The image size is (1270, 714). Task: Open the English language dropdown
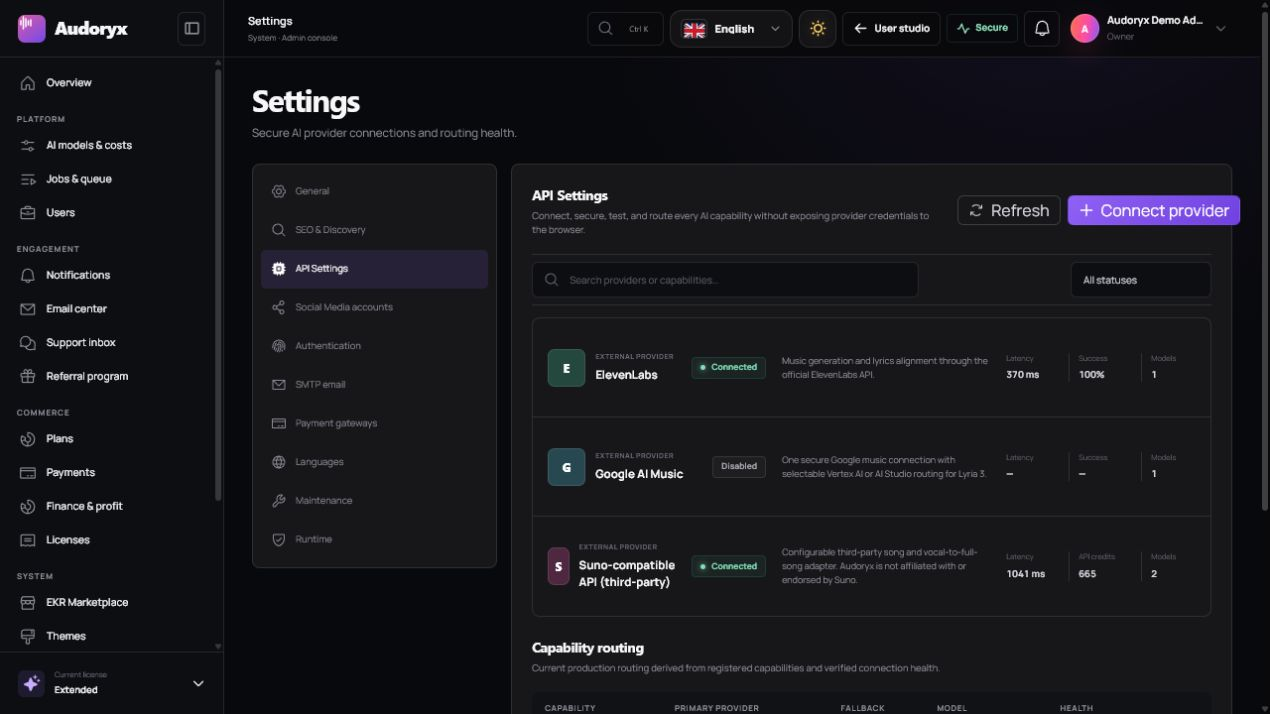[731, 29]
